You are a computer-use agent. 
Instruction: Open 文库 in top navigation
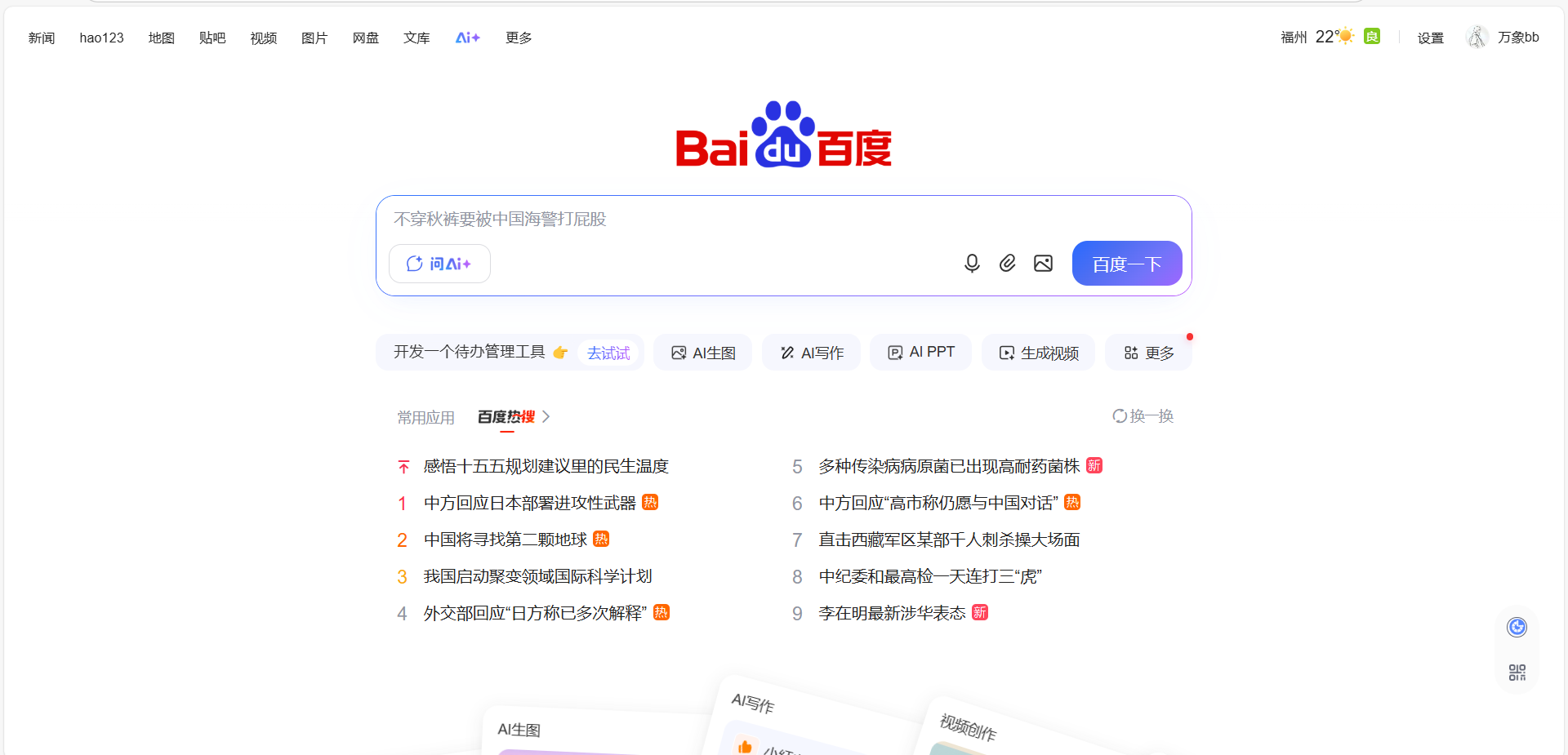(x=416, y=38)
